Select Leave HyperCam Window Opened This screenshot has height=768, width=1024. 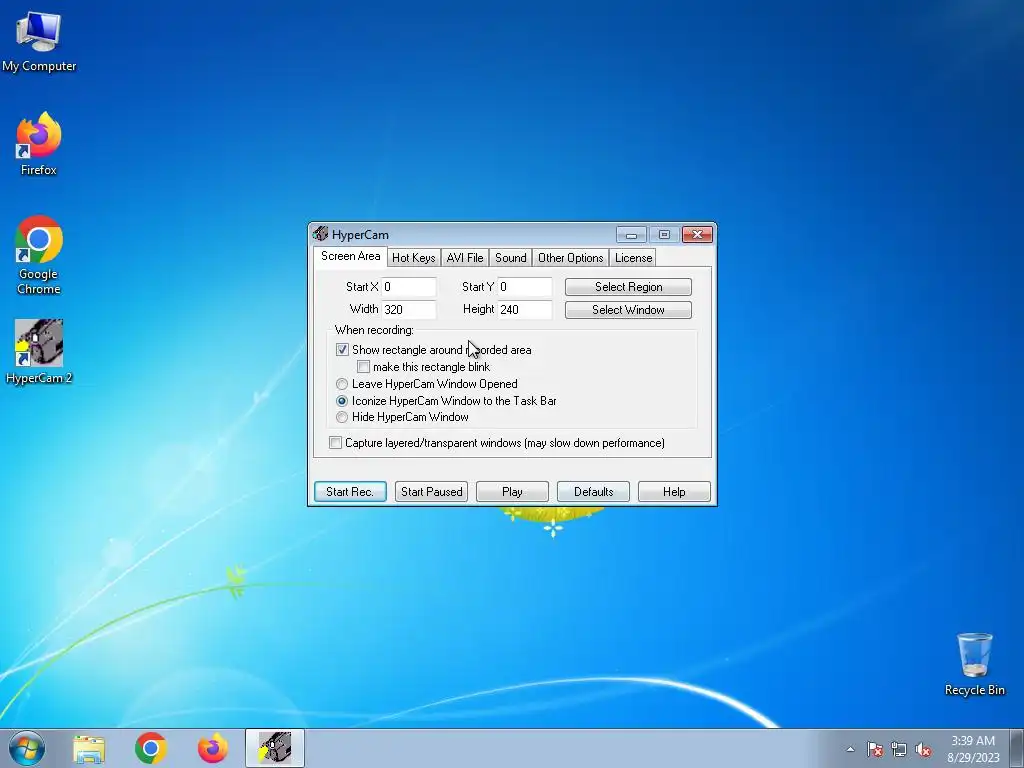342,383
